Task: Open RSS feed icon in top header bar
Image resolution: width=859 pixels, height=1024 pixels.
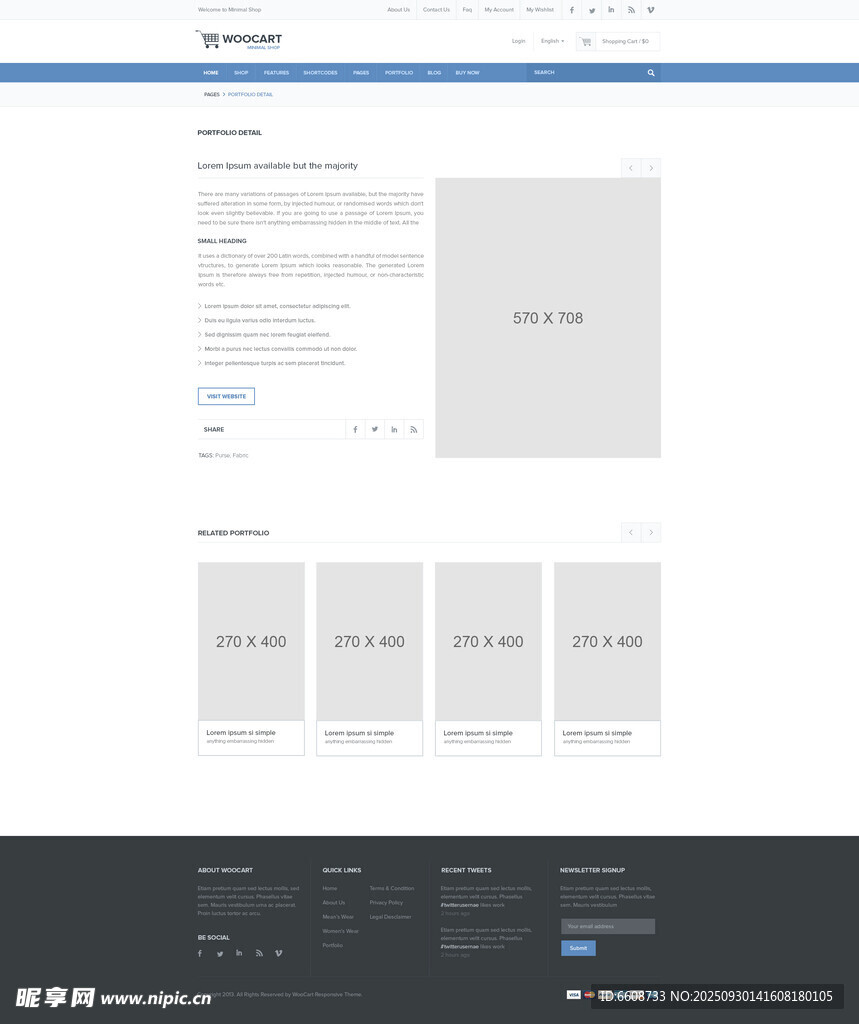Action: click(631, 10)
